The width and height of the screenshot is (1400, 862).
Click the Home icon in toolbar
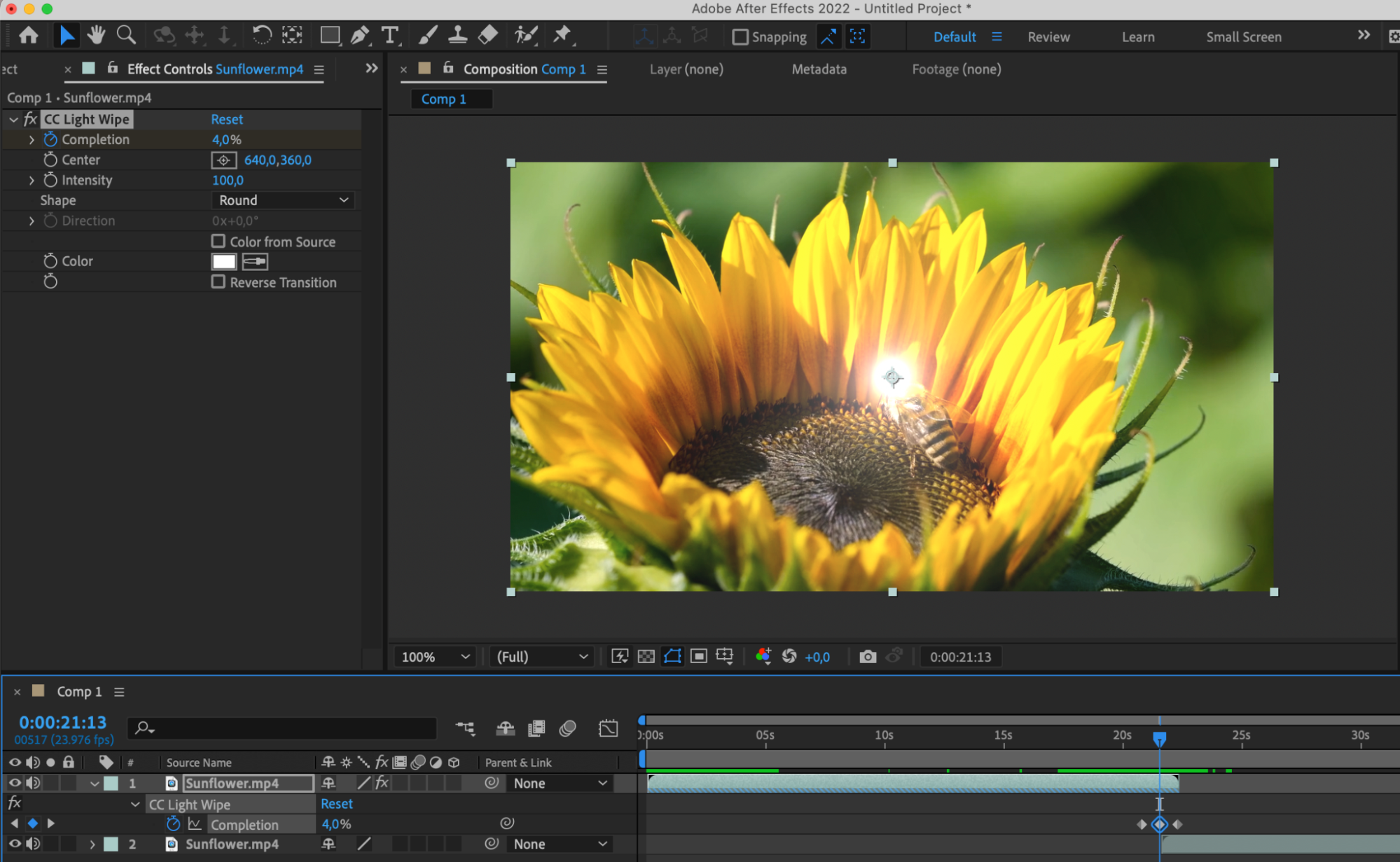29,35
